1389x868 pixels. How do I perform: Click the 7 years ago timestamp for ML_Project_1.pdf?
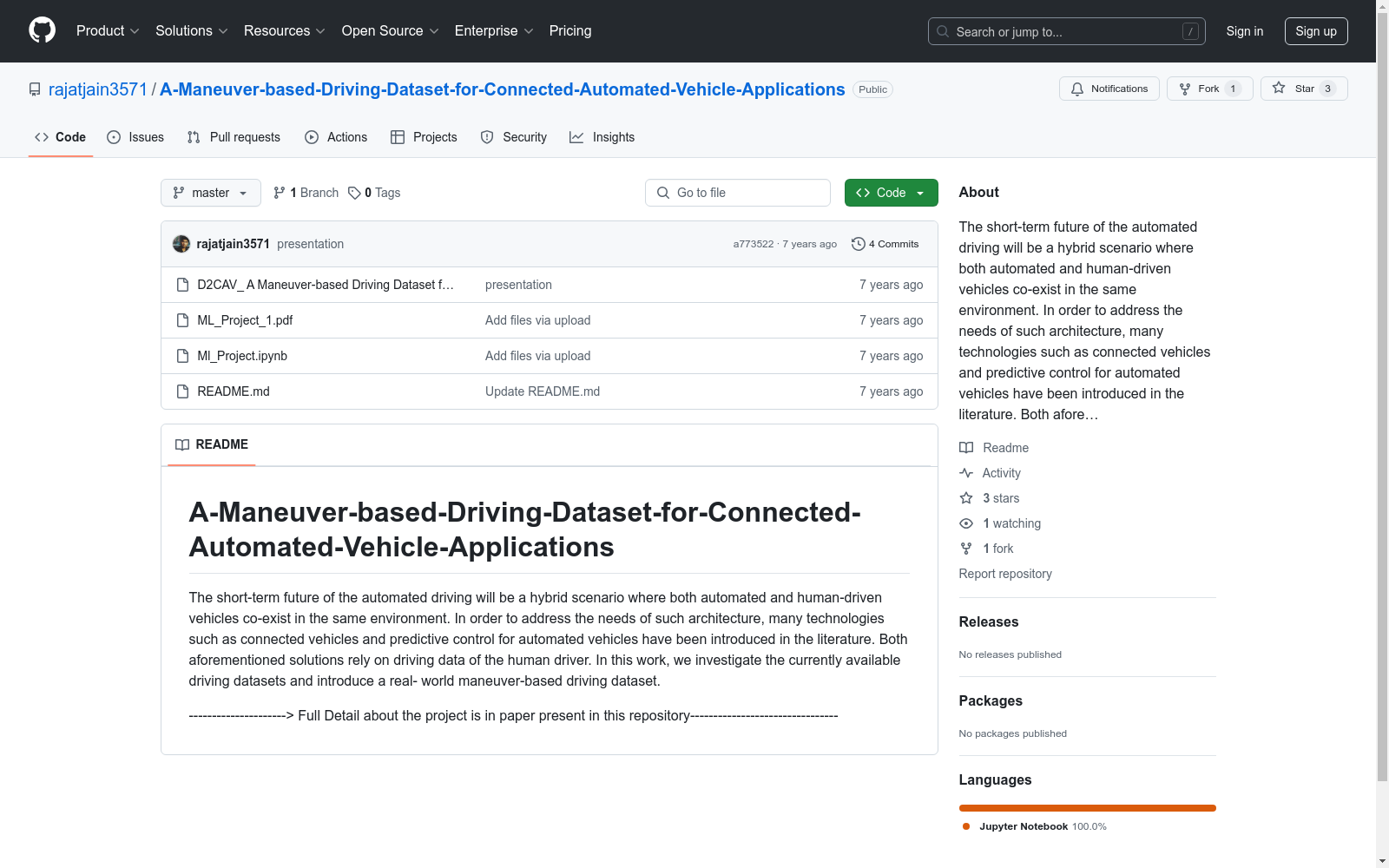click(891, 320)
